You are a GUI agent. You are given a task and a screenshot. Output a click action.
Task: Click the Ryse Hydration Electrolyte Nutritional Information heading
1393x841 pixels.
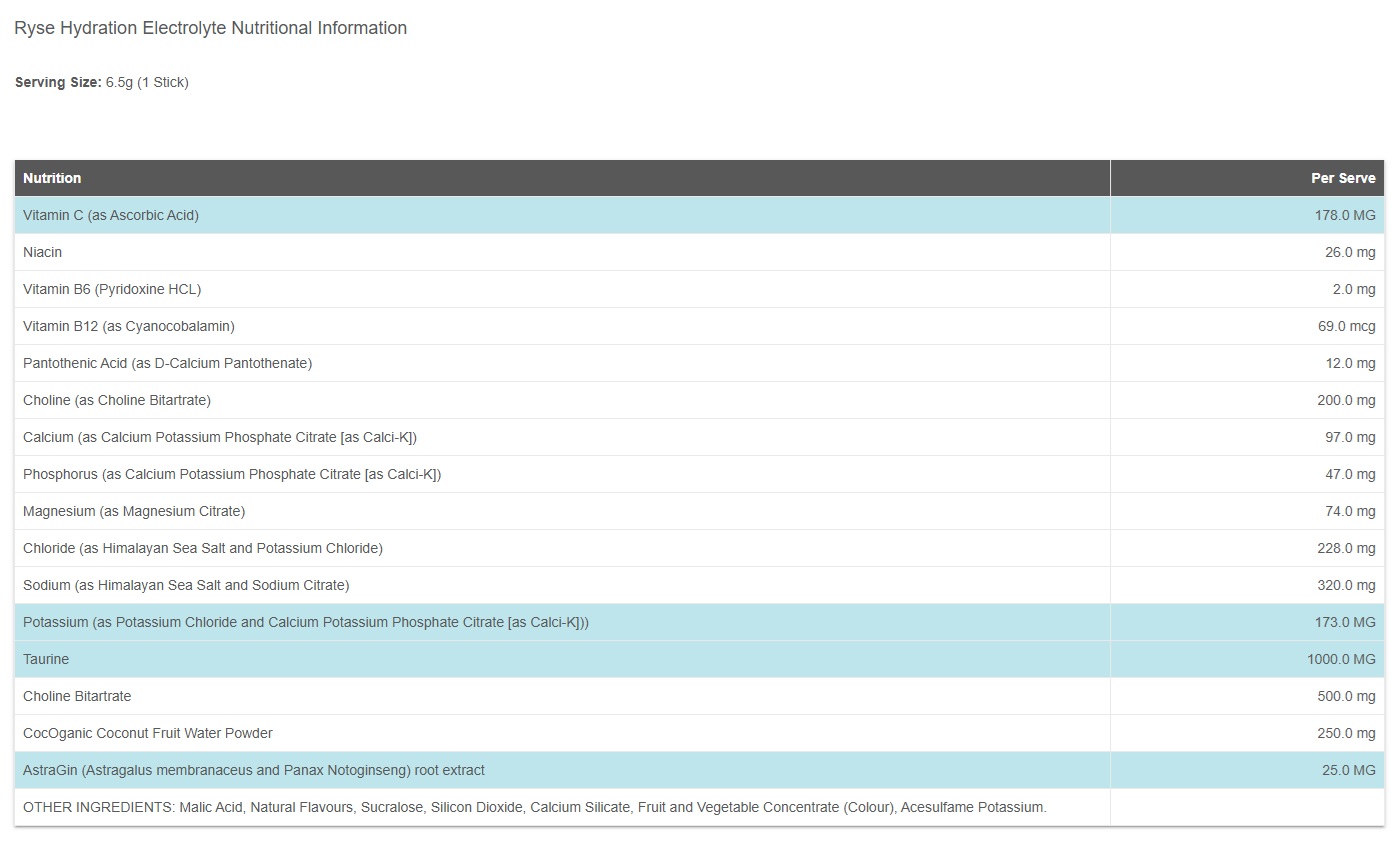[210, 28]
